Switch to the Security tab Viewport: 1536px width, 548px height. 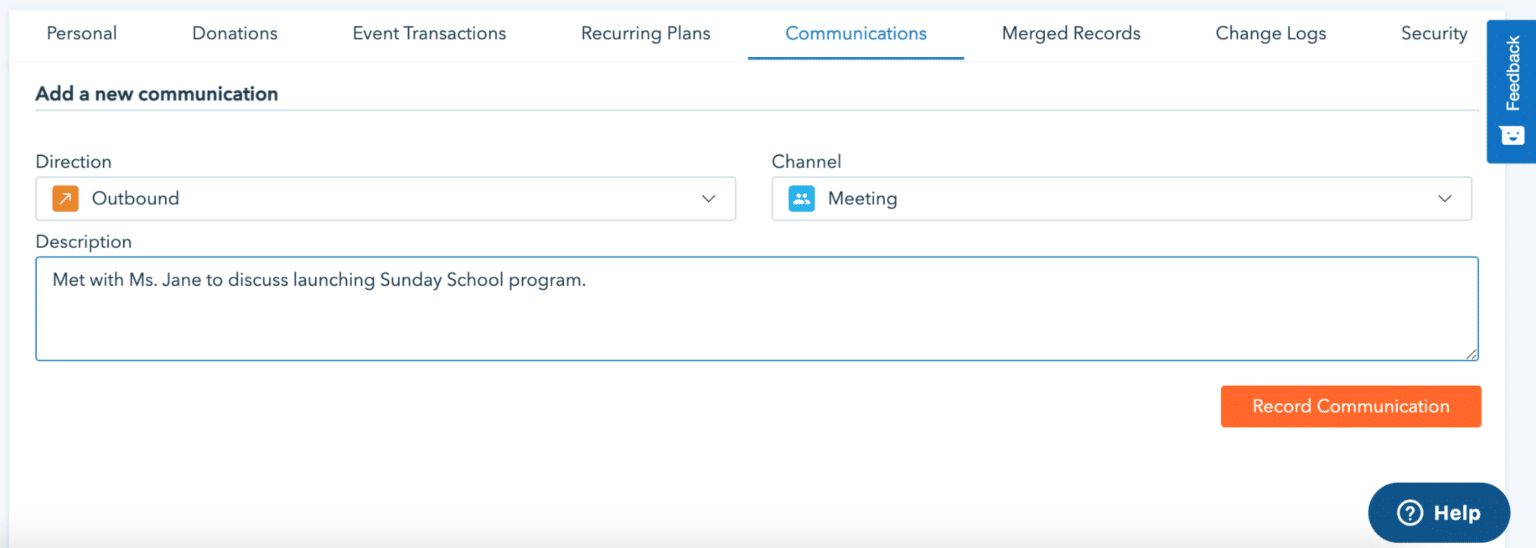coord(1434,34)
